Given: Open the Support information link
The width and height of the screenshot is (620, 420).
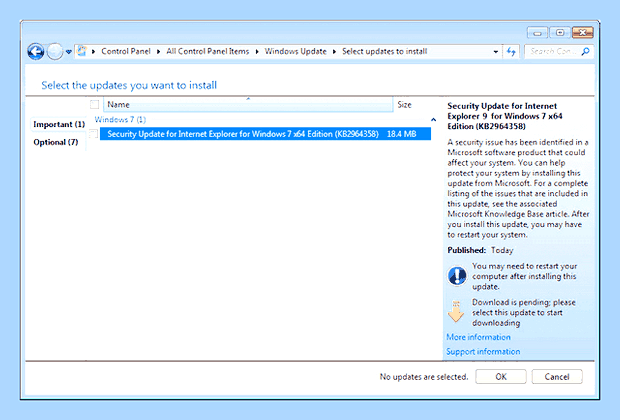Looking at the screenshot, I should tap(483, 351).
